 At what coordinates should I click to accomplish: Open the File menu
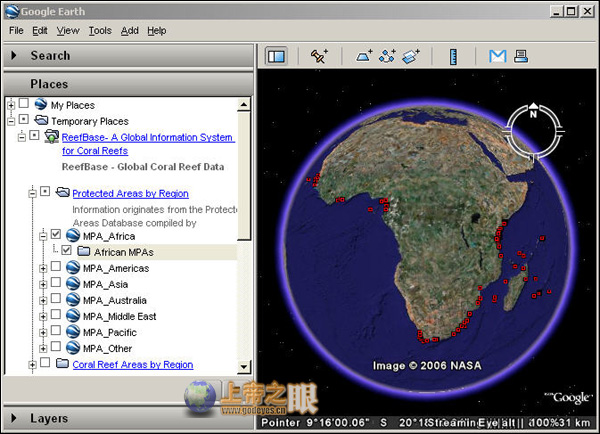pos(16,31)
